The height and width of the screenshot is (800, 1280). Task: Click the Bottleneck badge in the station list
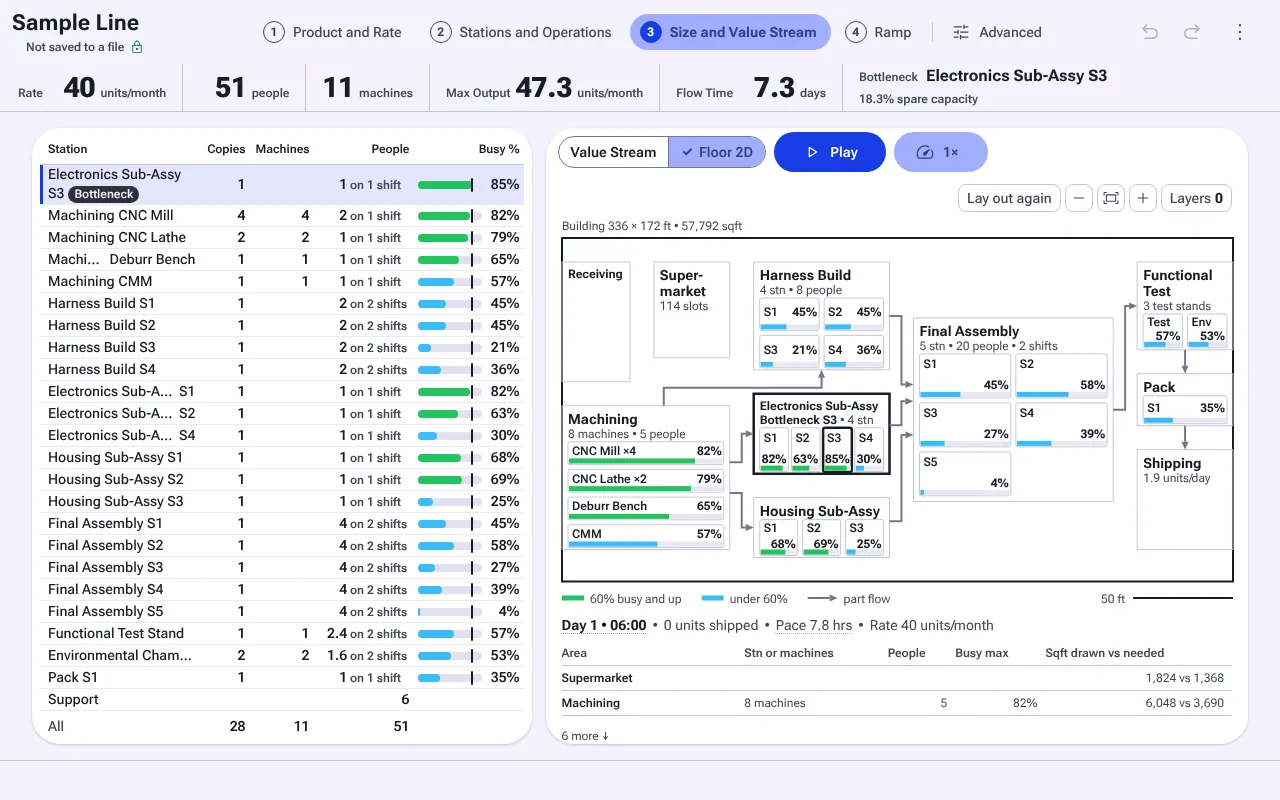pos(104,194)
